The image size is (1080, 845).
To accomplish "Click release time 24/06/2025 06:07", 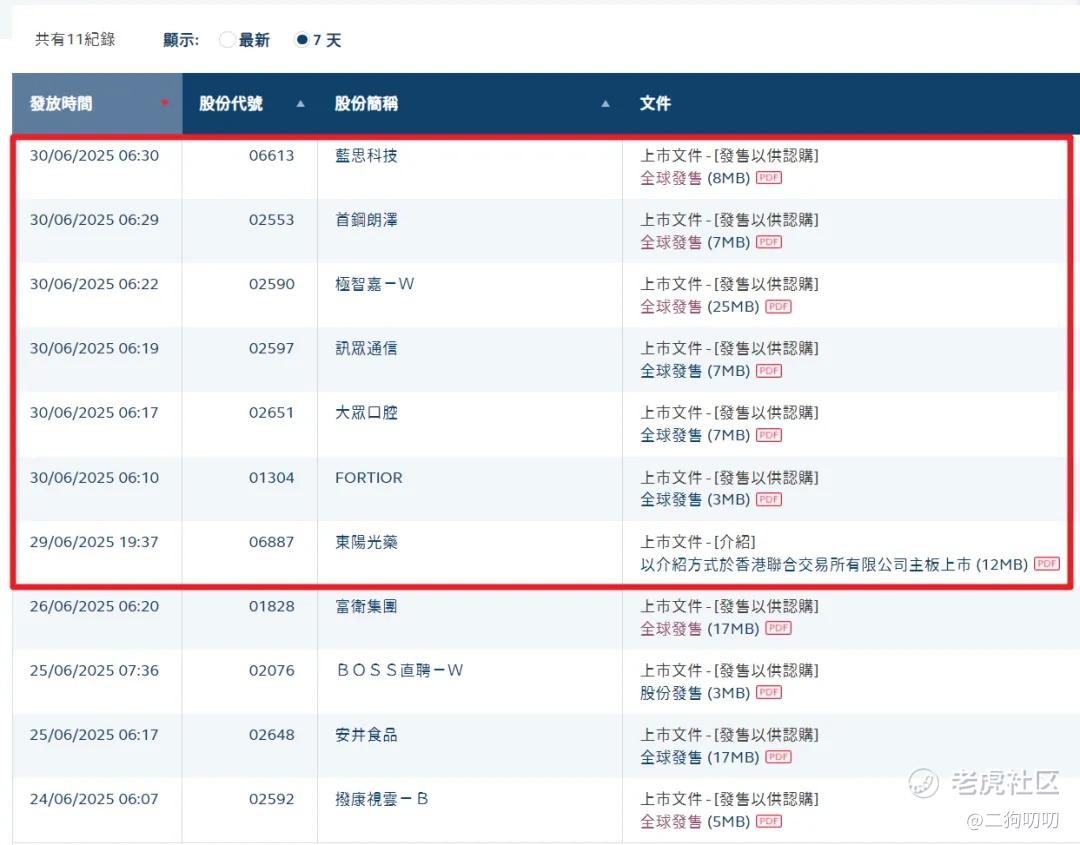I will (x=94, y=799).
